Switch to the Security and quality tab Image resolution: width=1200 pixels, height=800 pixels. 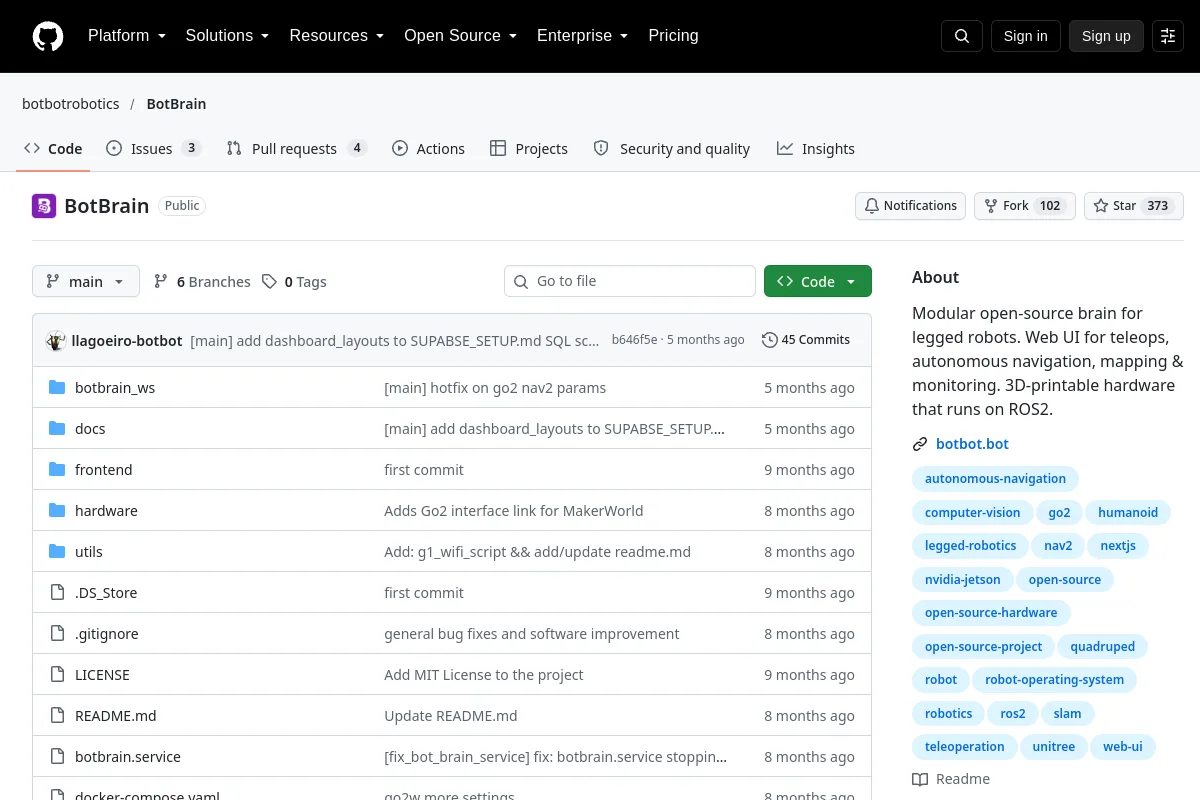pos(671,149)
